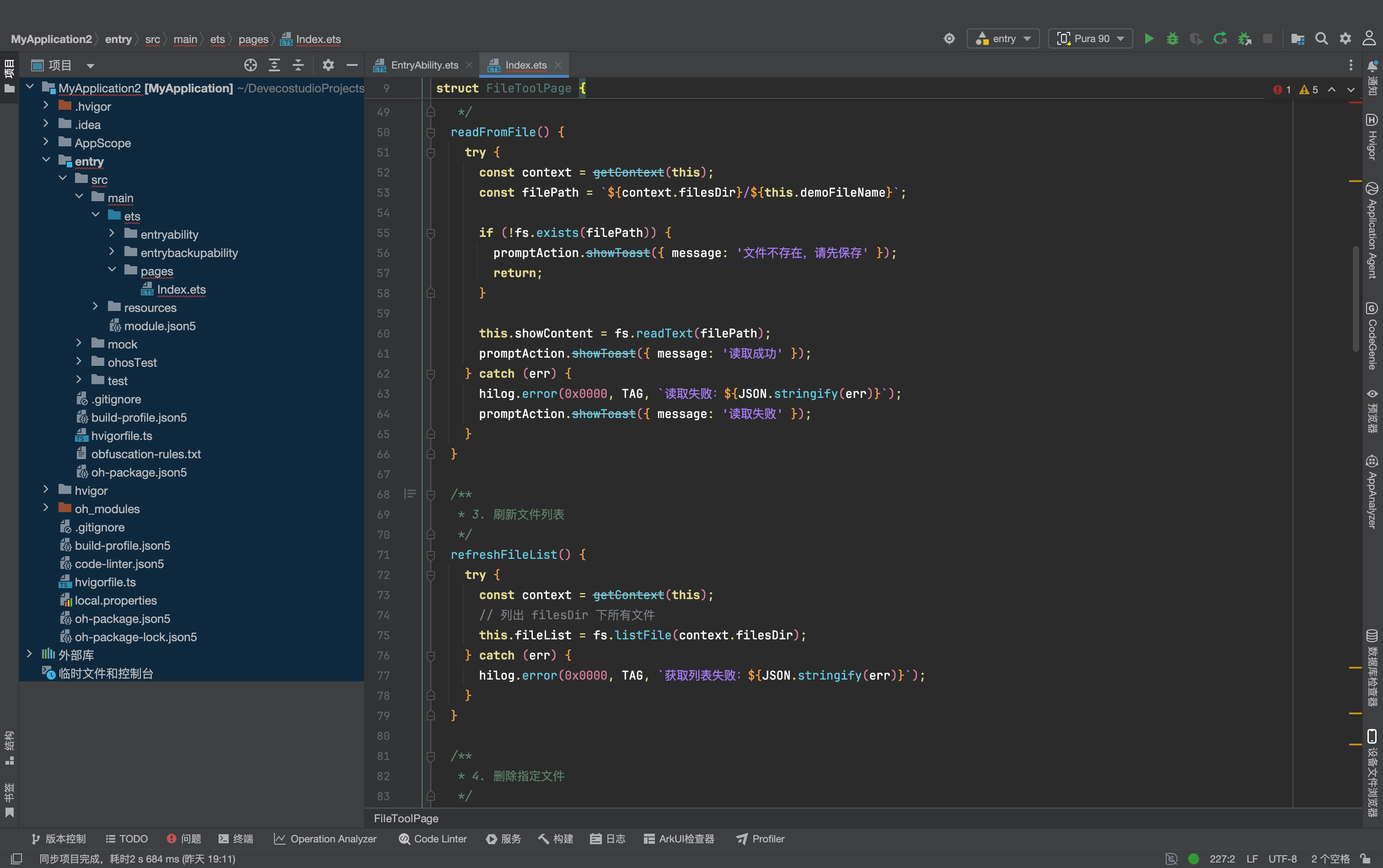Open the Hvigor side panel
The width and height of the screenshot is (1383, 868).
pyautogui.click(x=1372, y=137)
